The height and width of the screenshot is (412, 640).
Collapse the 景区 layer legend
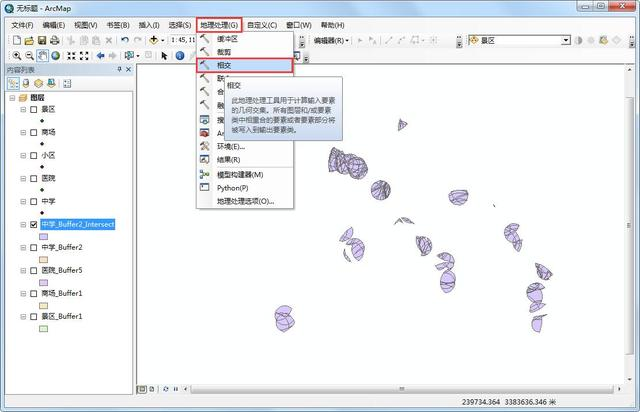coord(23,109)
